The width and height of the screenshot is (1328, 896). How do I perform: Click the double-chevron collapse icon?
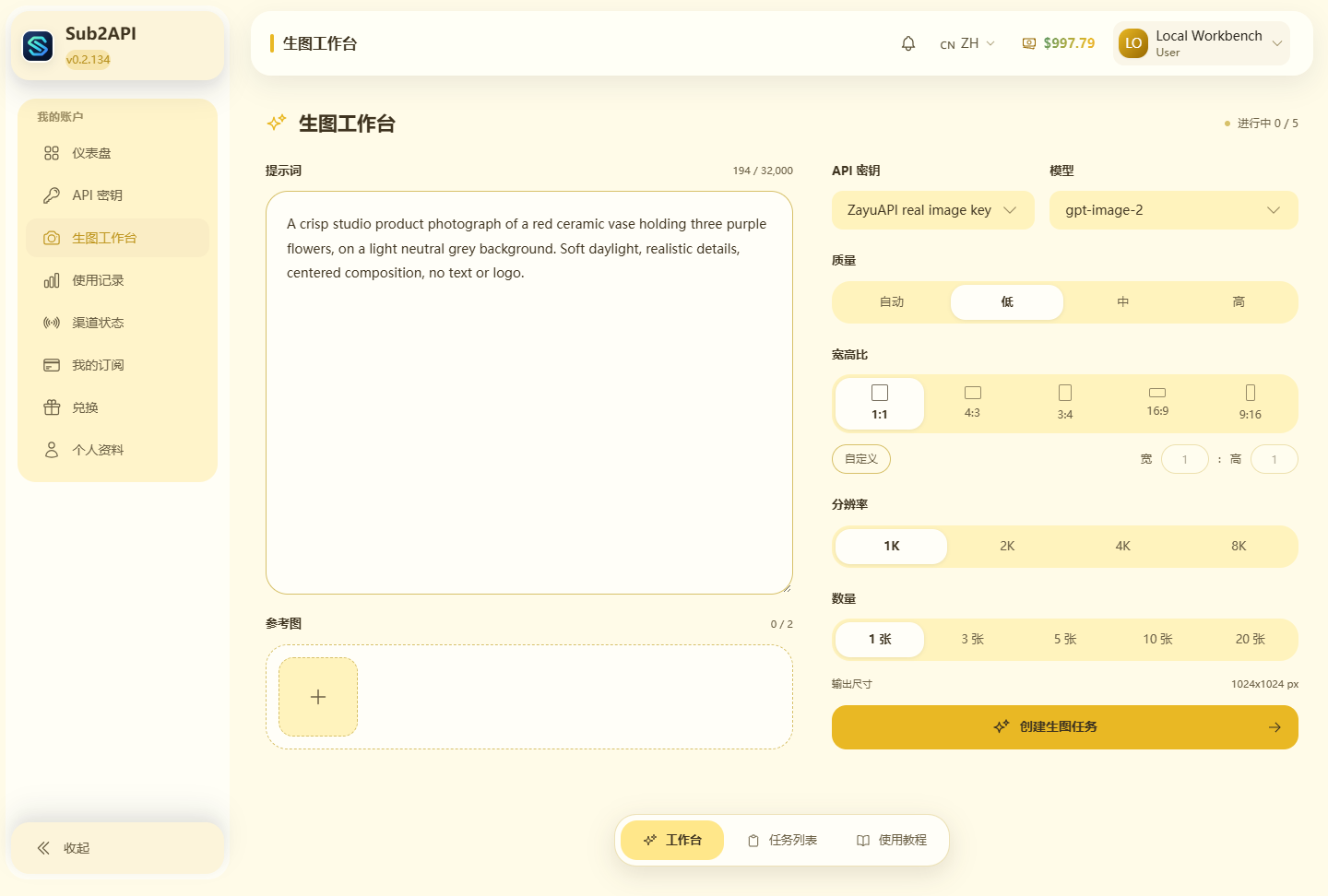(x=43, y=848)
